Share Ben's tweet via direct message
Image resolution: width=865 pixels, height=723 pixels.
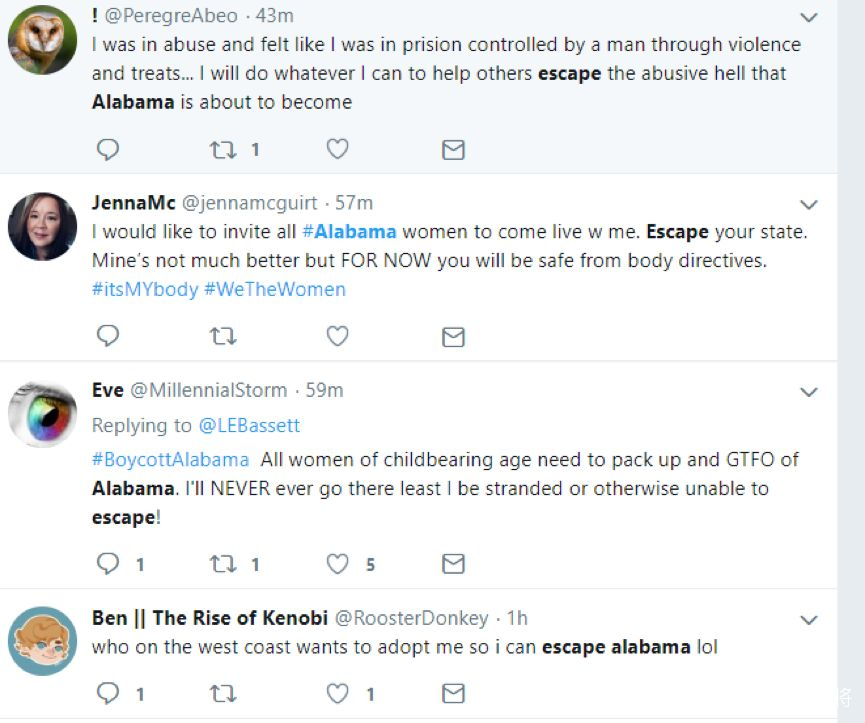tap(453, 692)
